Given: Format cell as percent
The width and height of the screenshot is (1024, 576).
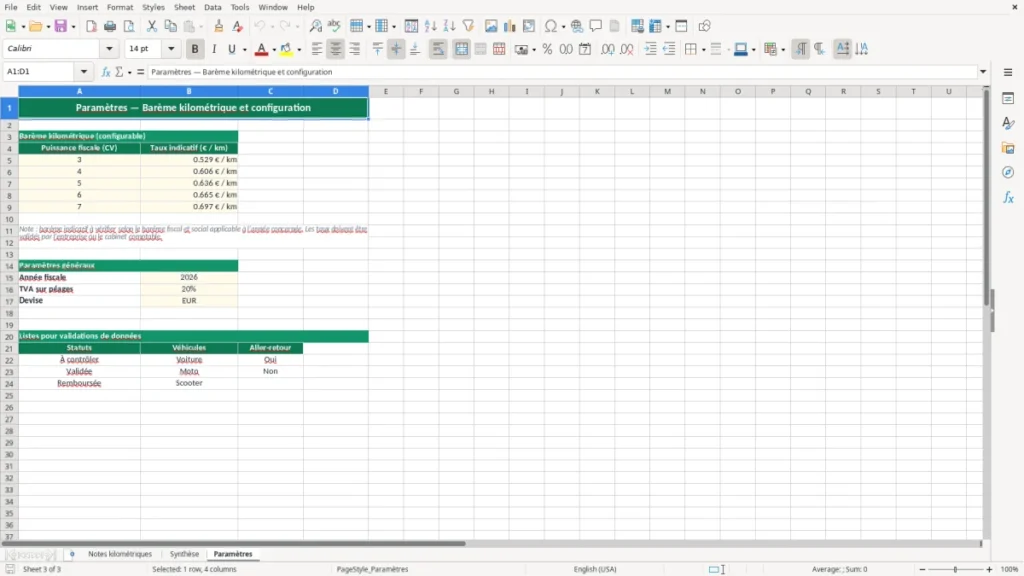Looking at the screenshot, I should (x=547, y=49).
